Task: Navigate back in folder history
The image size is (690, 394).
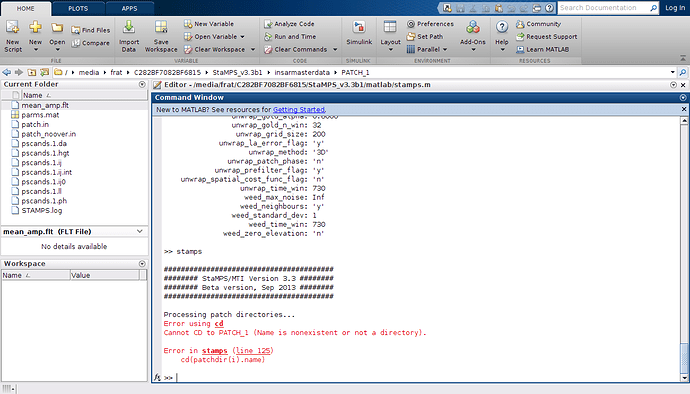Action: 7,72
